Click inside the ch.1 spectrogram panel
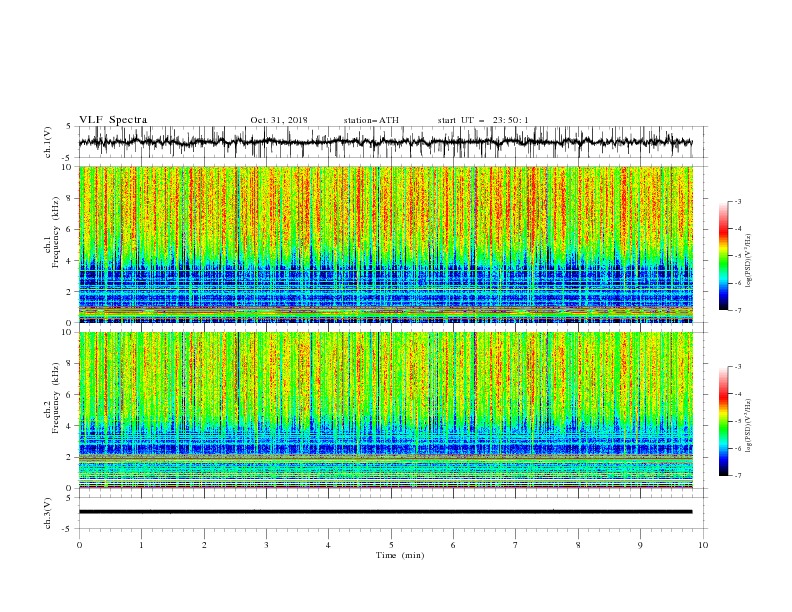Screen dimensions: 792x612 coord(385,244)
